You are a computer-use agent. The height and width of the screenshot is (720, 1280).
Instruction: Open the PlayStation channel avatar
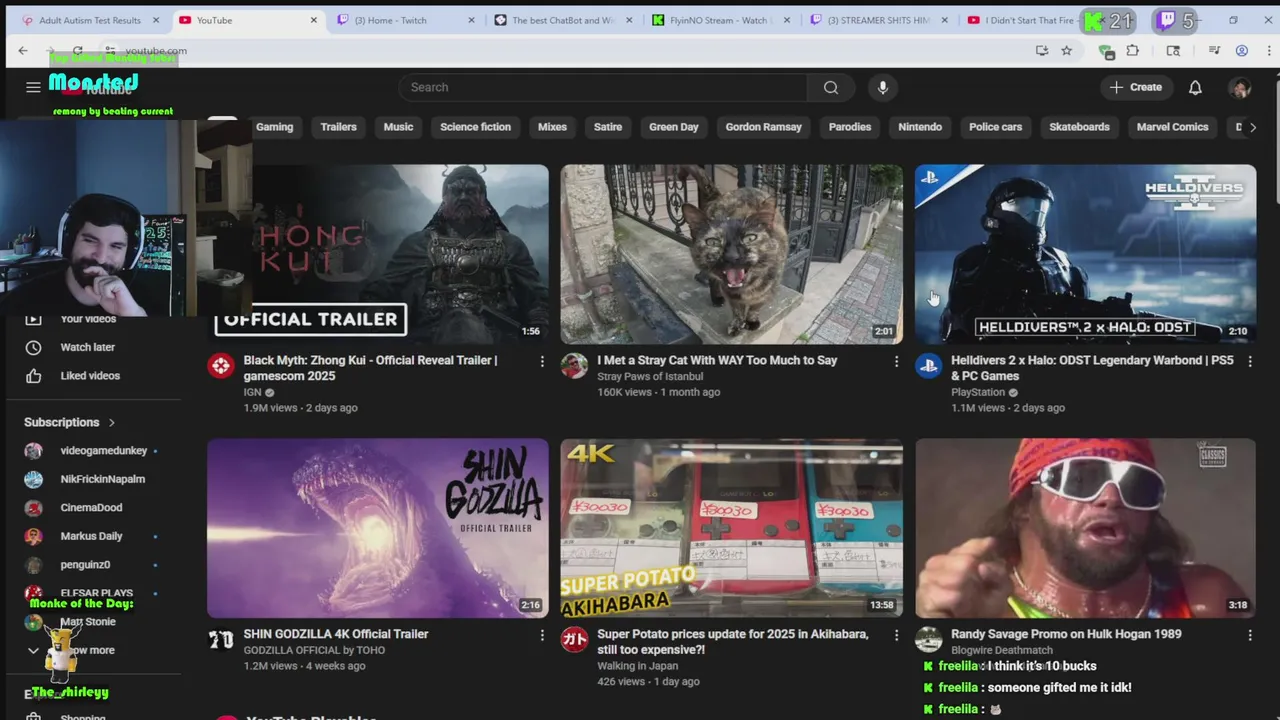(x=928, y=366)
